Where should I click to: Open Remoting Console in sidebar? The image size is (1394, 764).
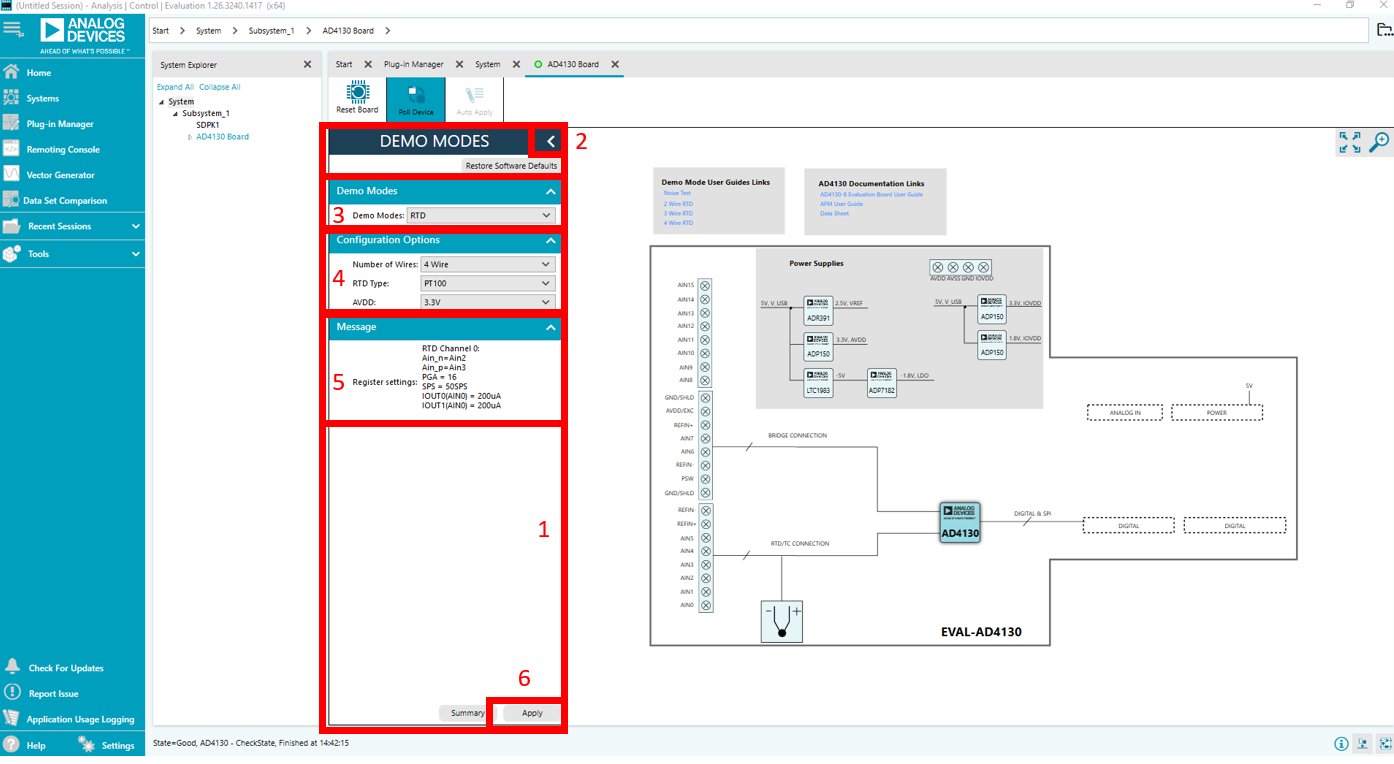[x=63, y=149]
